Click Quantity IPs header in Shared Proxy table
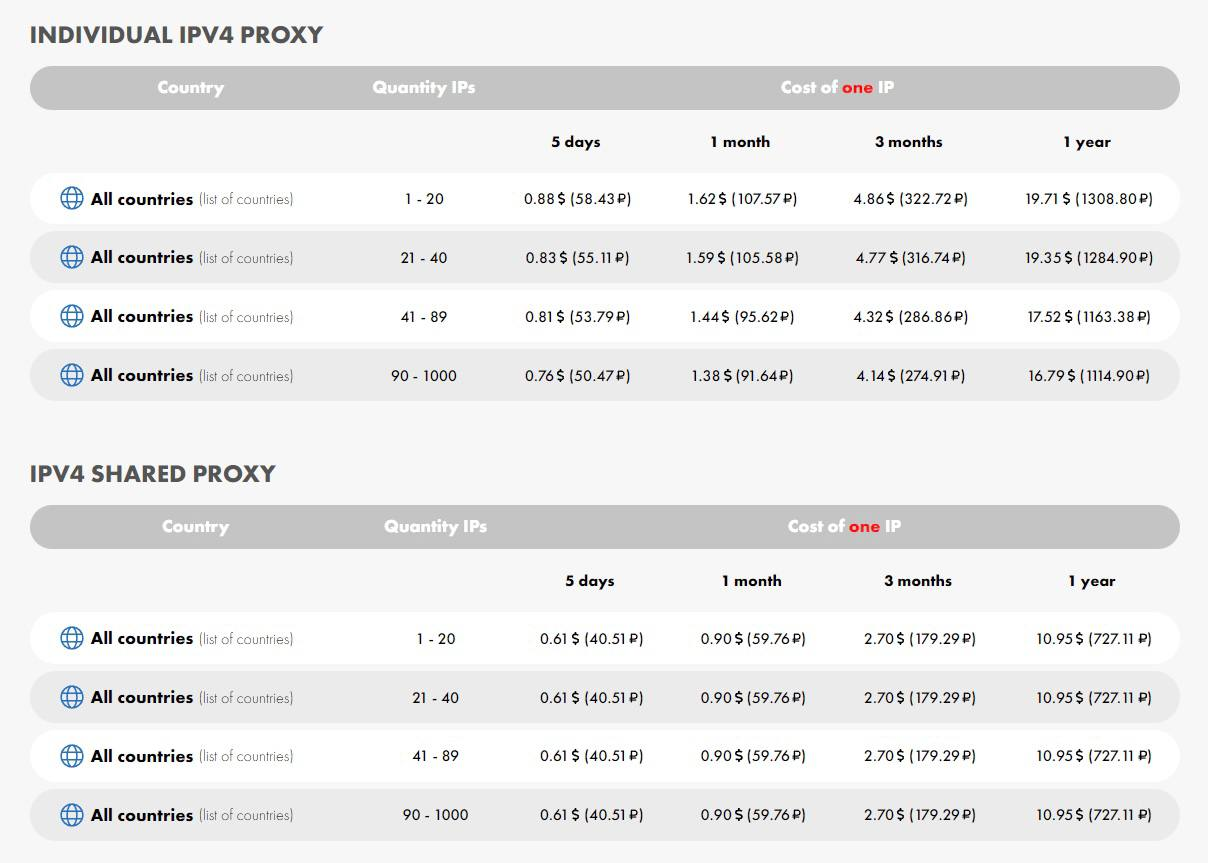Image resolution: width=1208 pixels, height=863 pixels. pos(435,526)
